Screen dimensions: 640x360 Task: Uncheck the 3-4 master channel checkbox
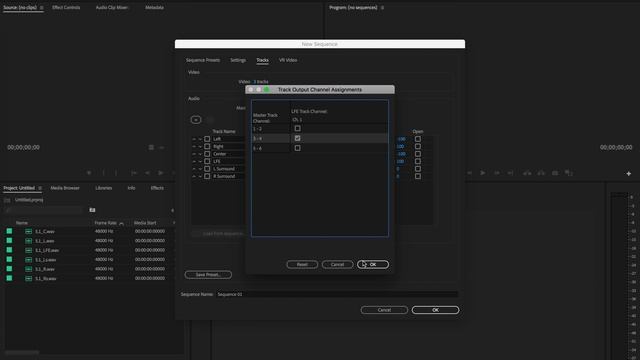pos(298,138)
